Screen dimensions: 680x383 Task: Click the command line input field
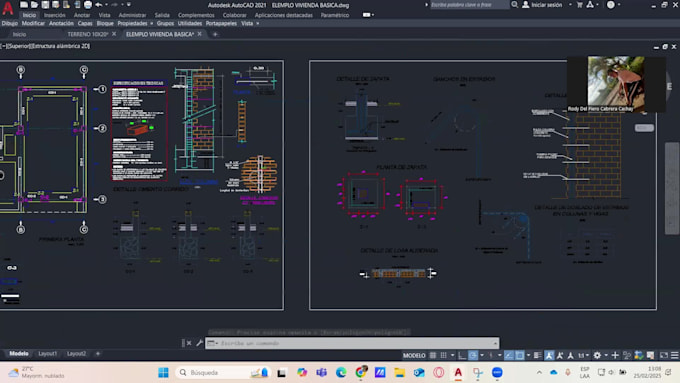[352, 343]
